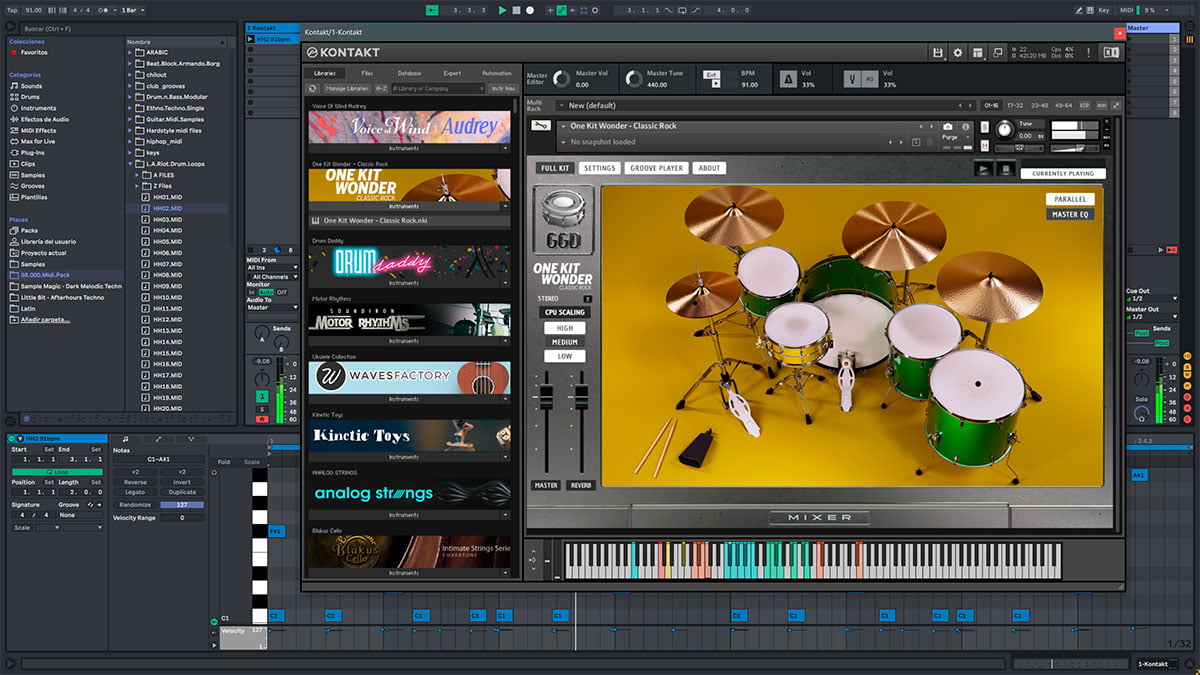The width and height of the screenshot is (1200, 675).
Task: Open the Automation tab
Action: 496,73
